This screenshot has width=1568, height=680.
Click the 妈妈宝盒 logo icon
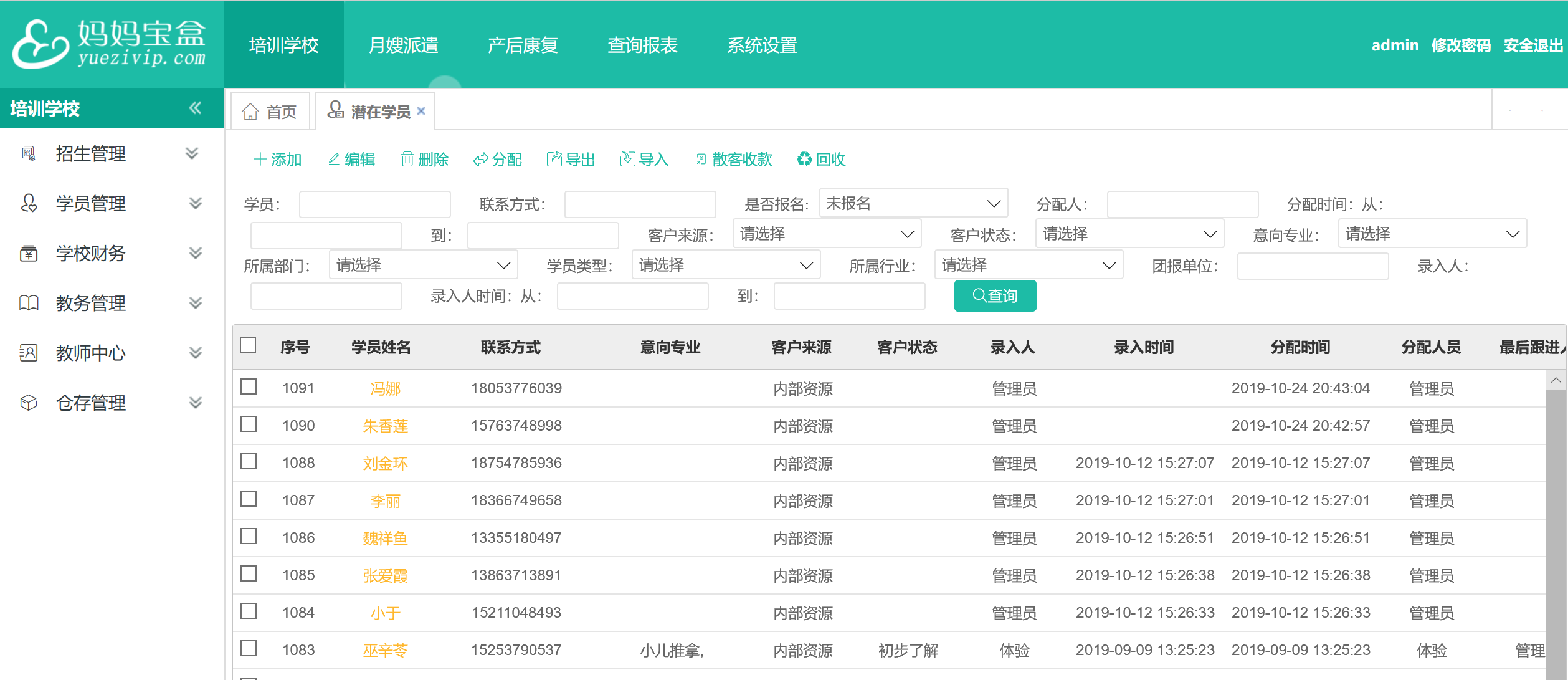tap(40, 44)
